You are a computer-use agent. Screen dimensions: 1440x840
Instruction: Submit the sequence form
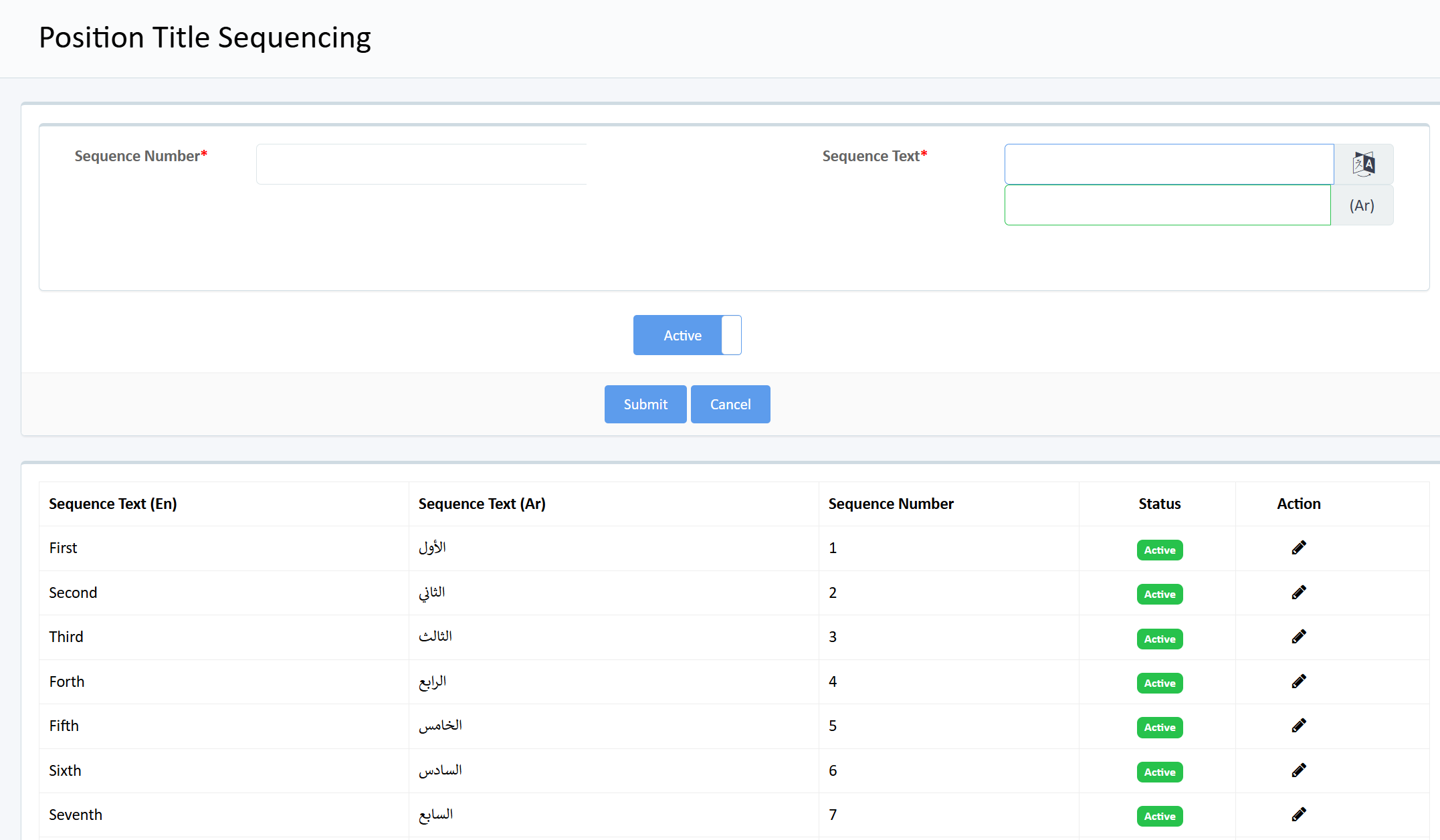[x=645, y=404]
